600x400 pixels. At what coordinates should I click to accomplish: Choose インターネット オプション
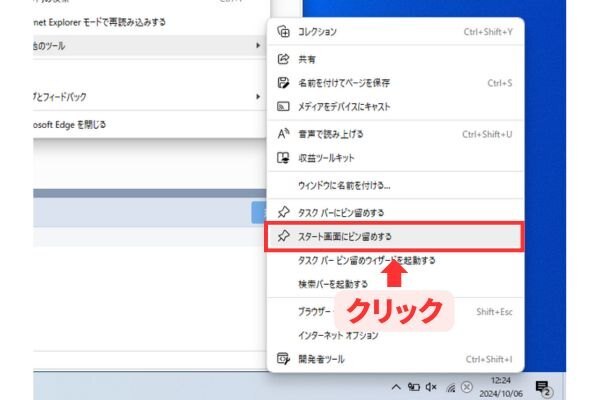click(x=395, y=335)
